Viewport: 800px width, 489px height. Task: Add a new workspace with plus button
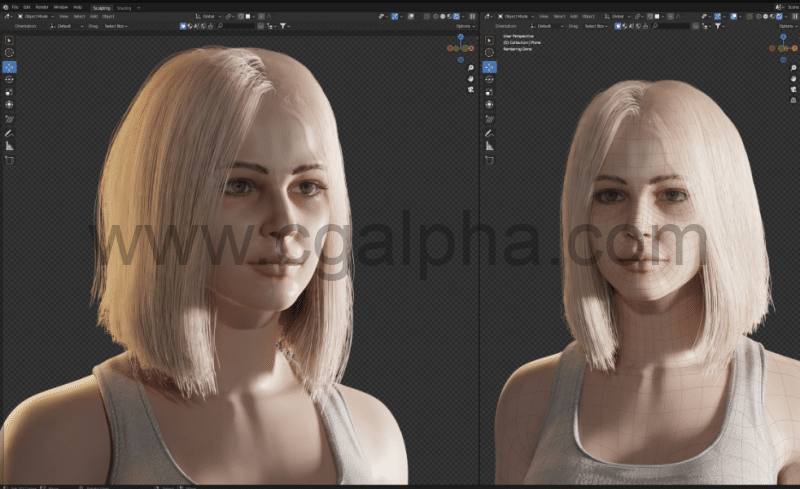(x=138, y=8)
